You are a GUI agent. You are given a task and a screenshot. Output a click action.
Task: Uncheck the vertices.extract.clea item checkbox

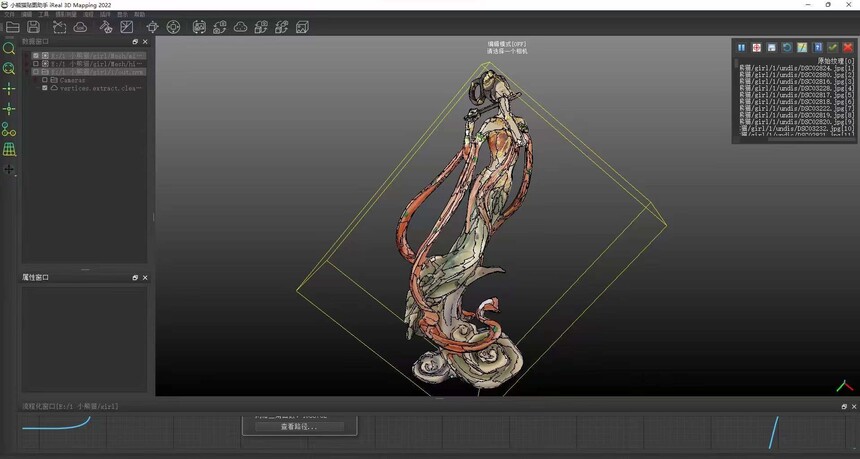tap(45, 88)
